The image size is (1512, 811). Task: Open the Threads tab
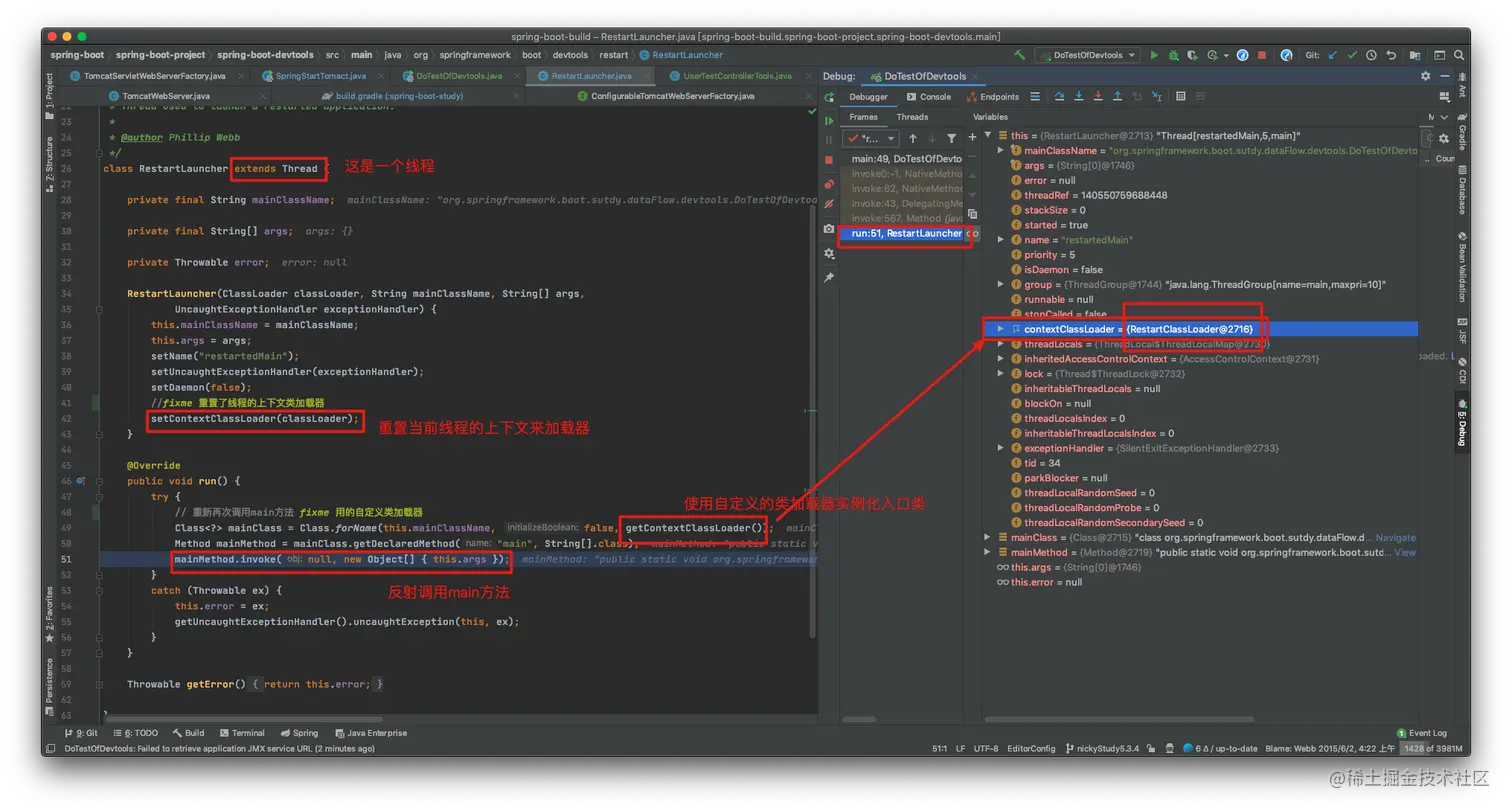tap(912, 117)
